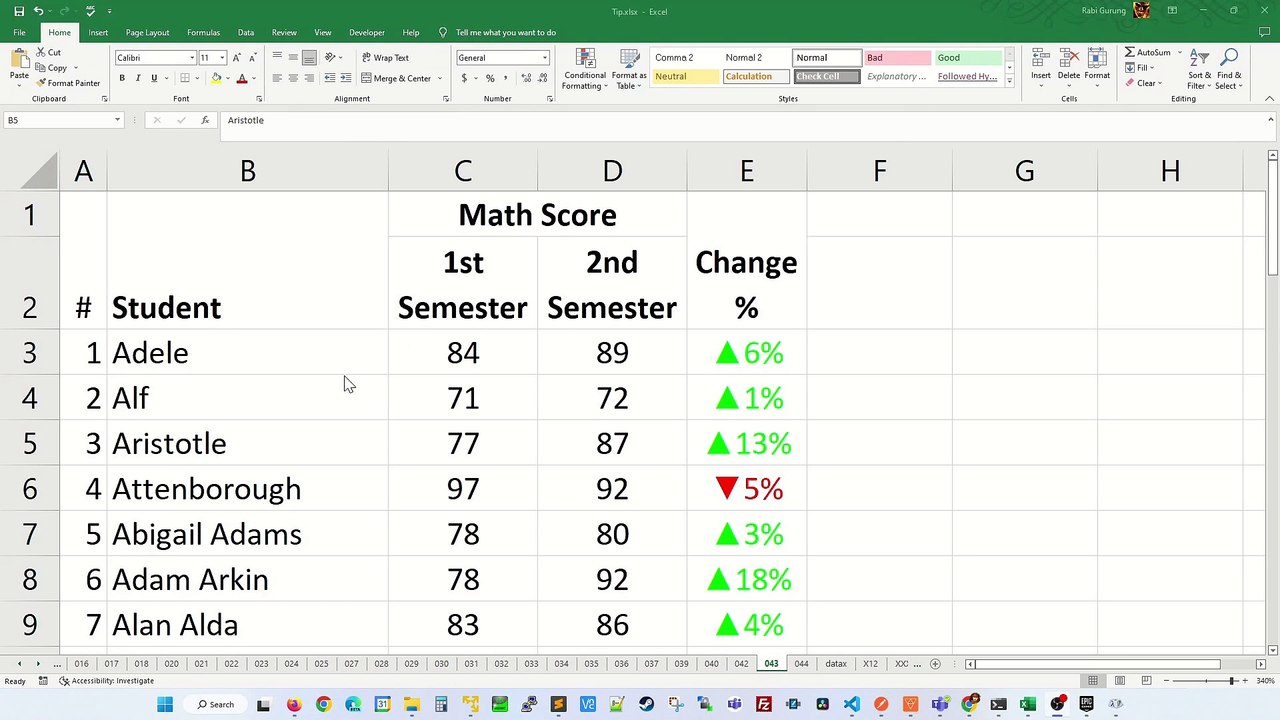Click the Insert Function fx icon
Screen dimensions: 1280x720
click(x=205, y=120)
